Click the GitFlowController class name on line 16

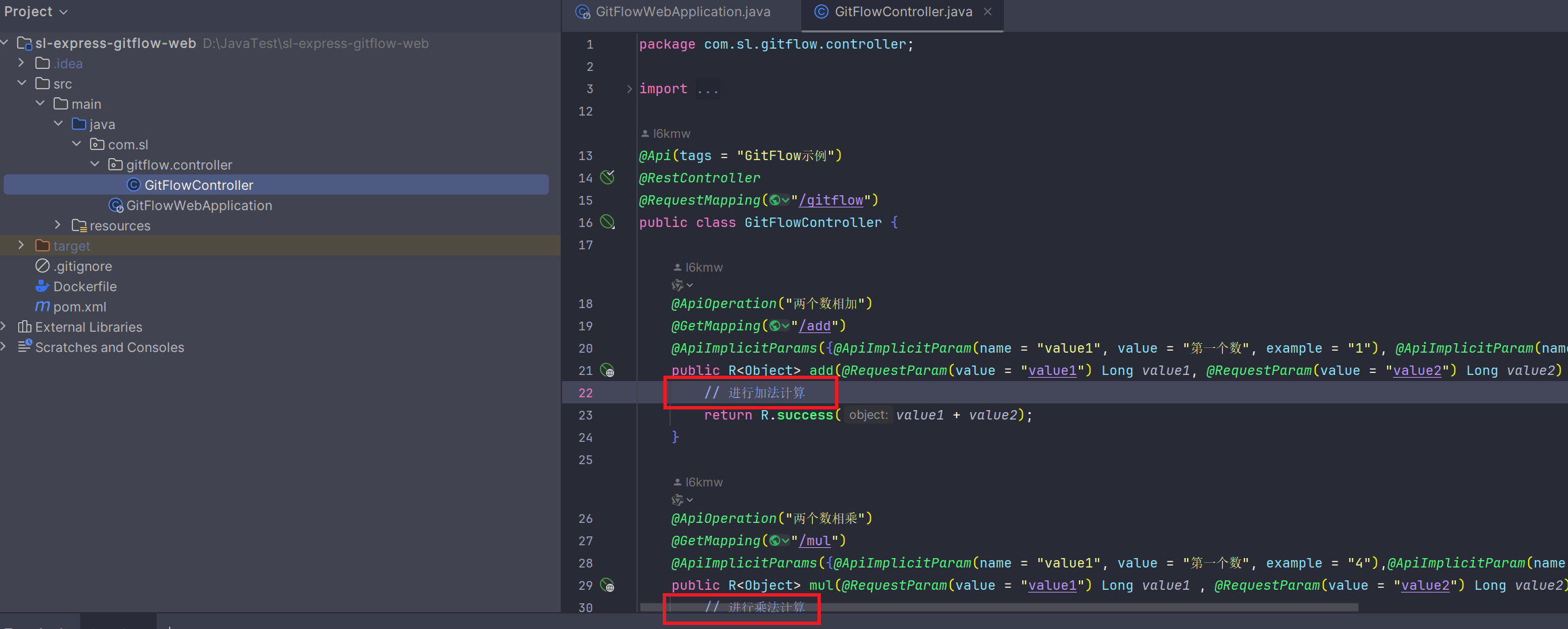pos(813,222)
